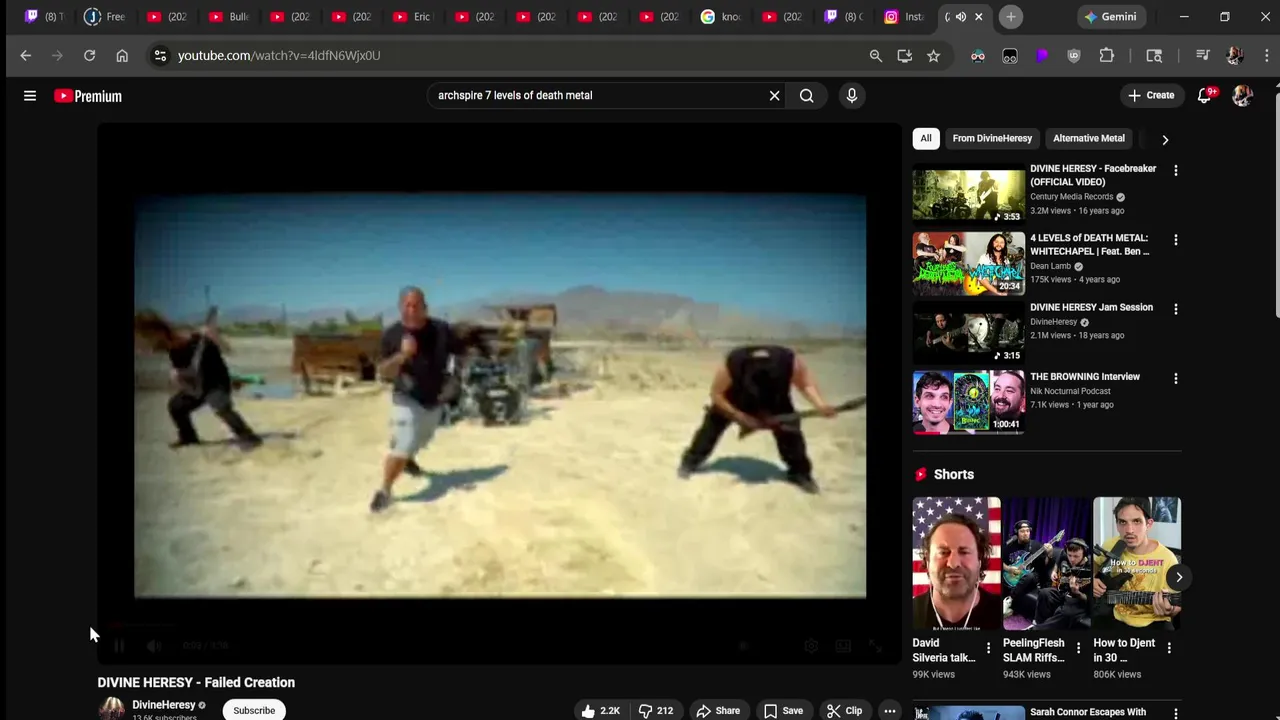
Task: Open Chrome profile avatar
Action: pyautogui.click(x=1234, y=56)
